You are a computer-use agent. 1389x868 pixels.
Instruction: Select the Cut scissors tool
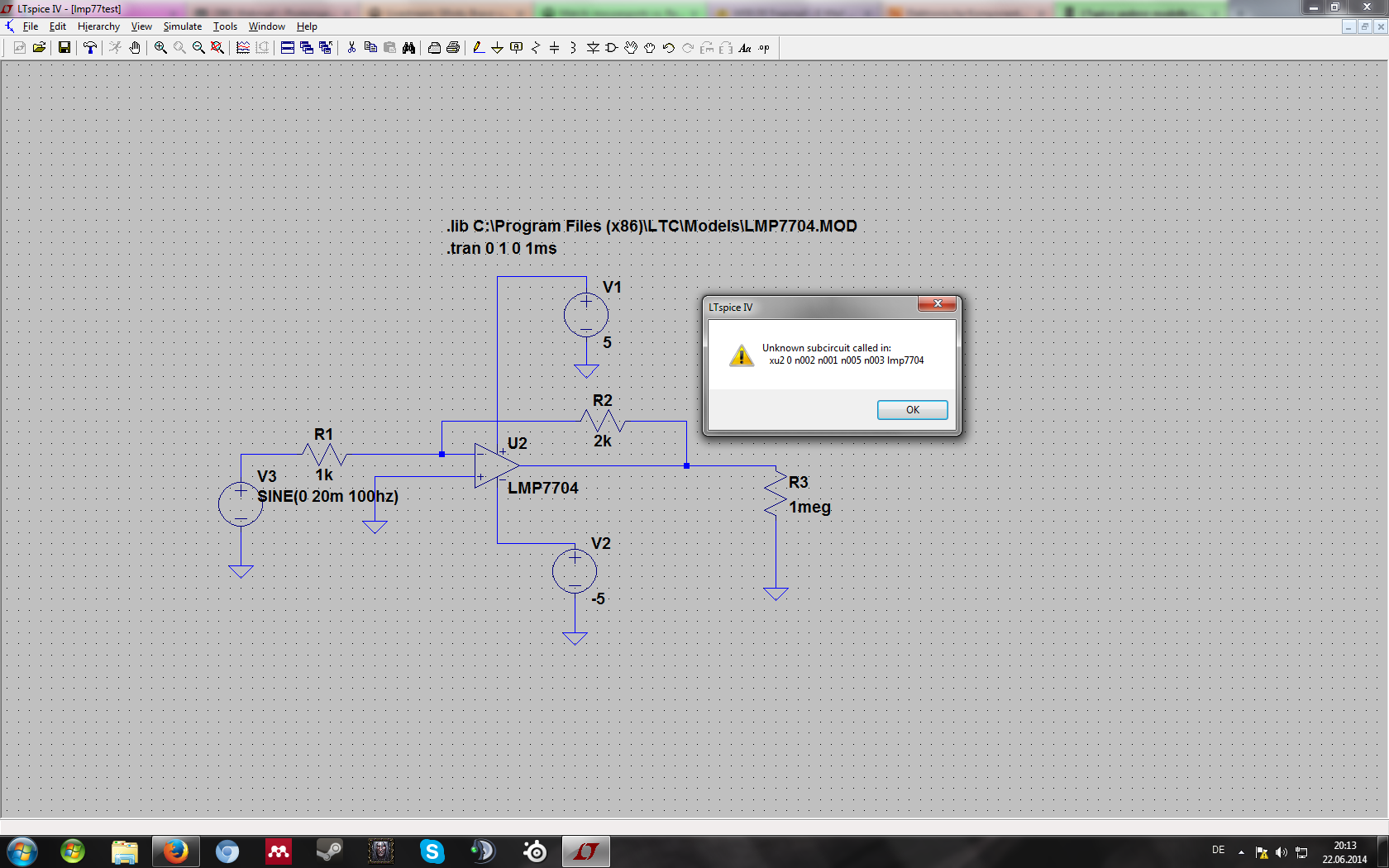[x=351, y=48]
